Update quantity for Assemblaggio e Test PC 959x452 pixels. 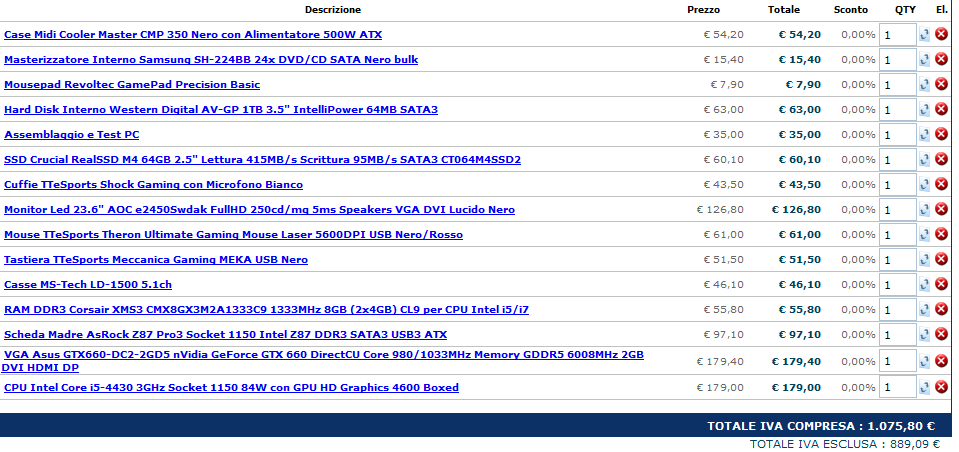[x=924, y=135]
